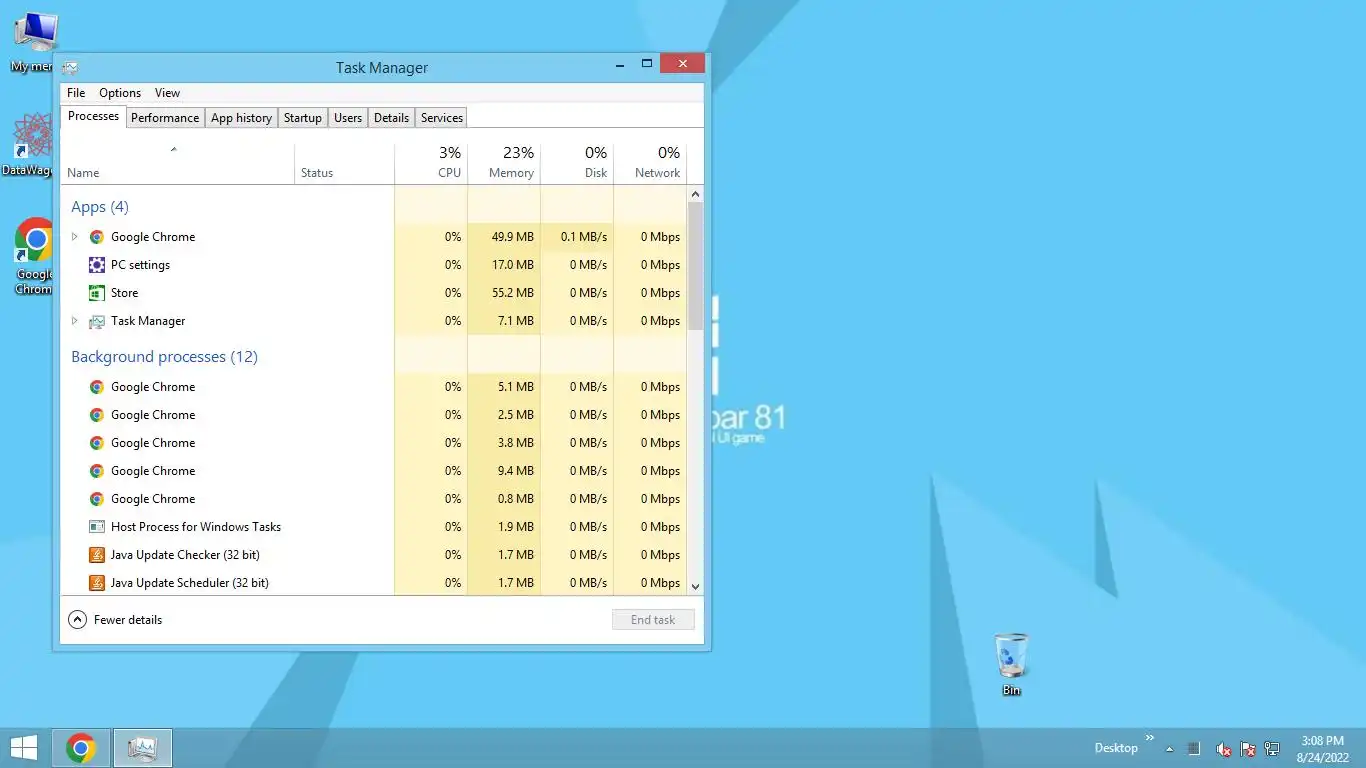
Task: Open the network tray icon
Action: [x=1272, y=748]
